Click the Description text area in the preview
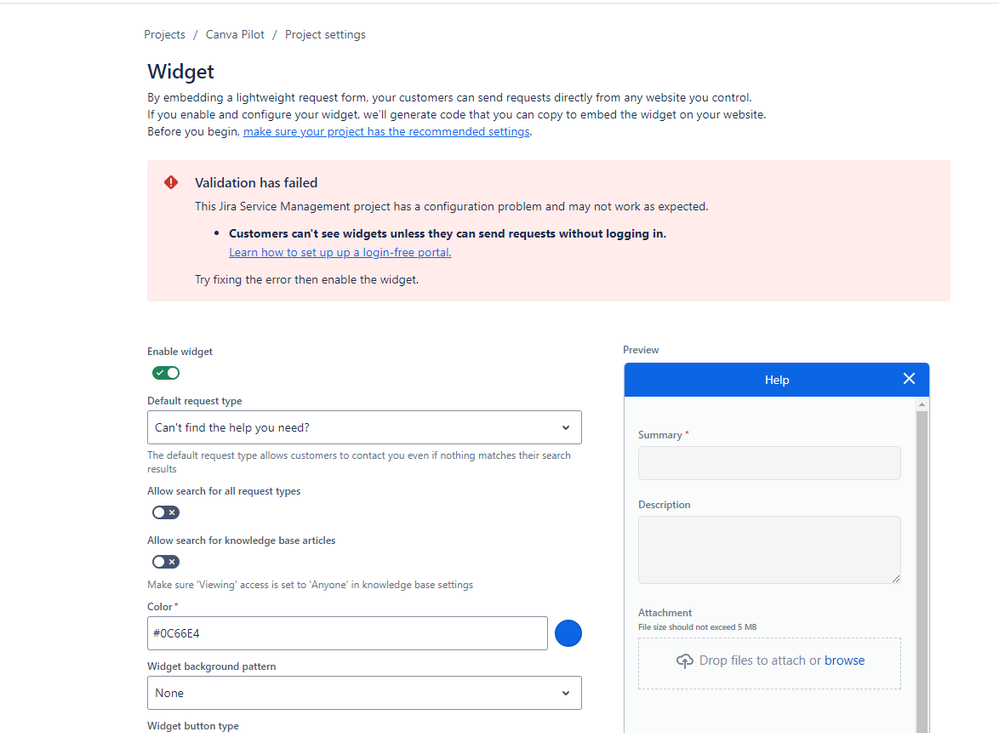The height and width of the screenshot is (733, 999). coord(769,549)
